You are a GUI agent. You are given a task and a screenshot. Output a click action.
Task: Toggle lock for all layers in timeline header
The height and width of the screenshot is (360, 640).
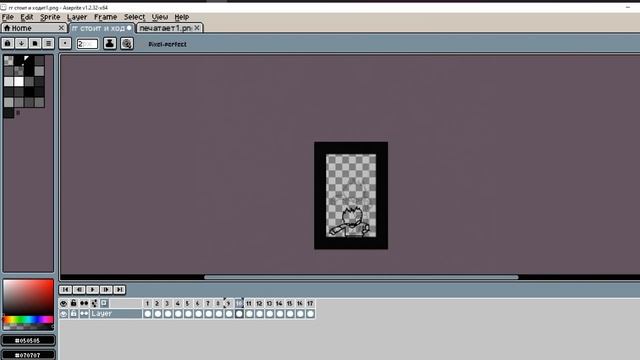point(73,303)
